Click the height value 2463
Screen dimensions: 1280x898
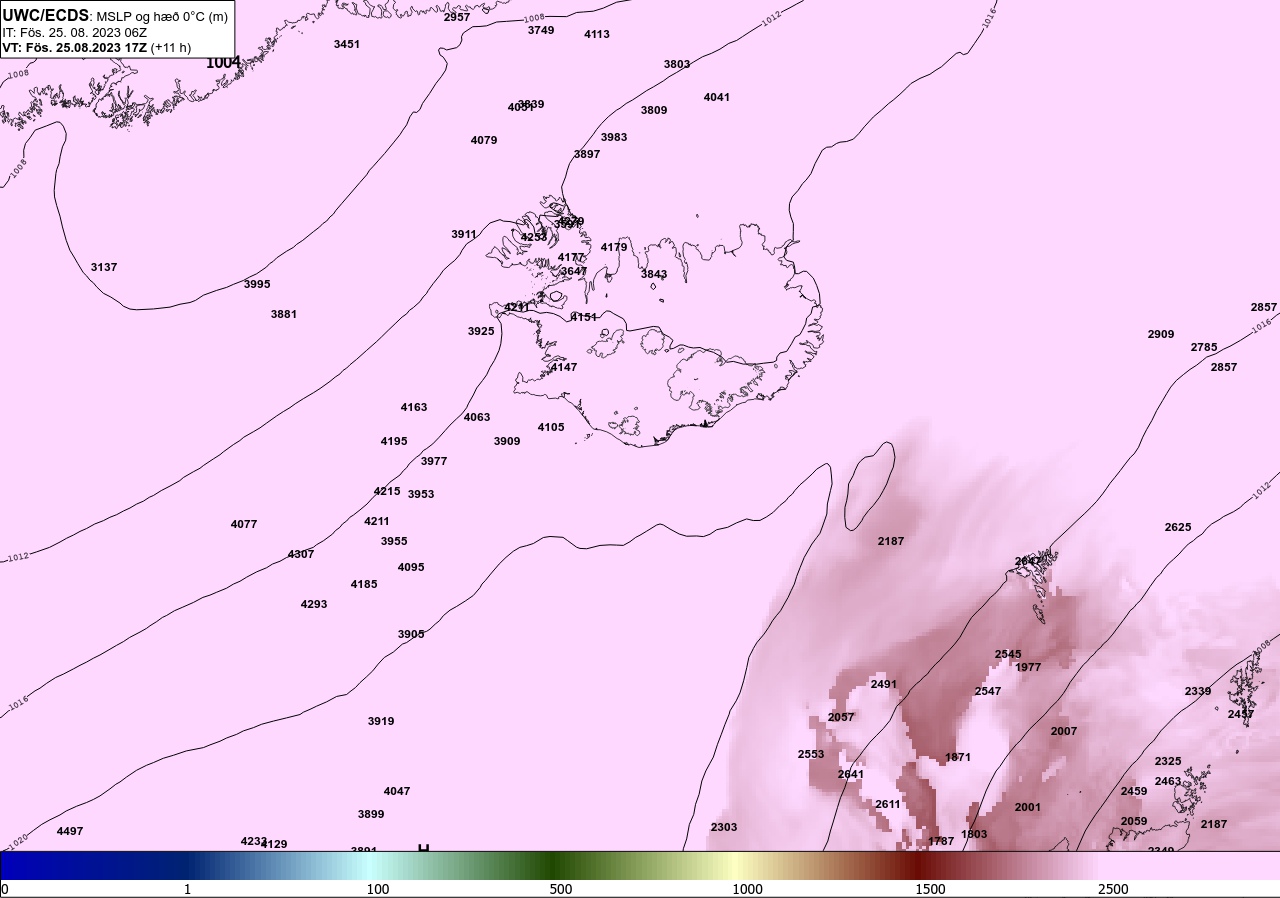coord(1168,781)
